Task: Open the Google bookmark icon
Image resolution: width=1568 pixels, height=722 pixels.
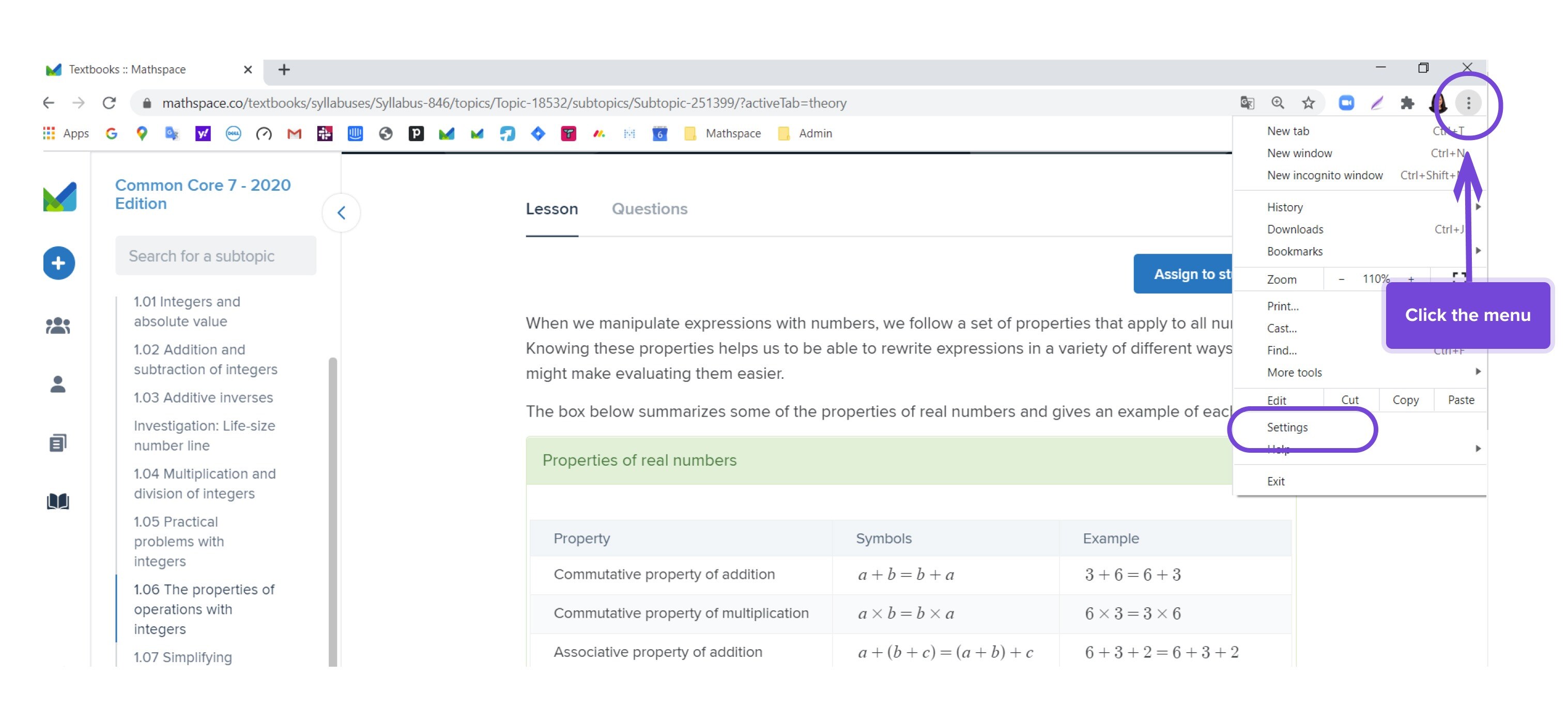Action: coord(112,133)
